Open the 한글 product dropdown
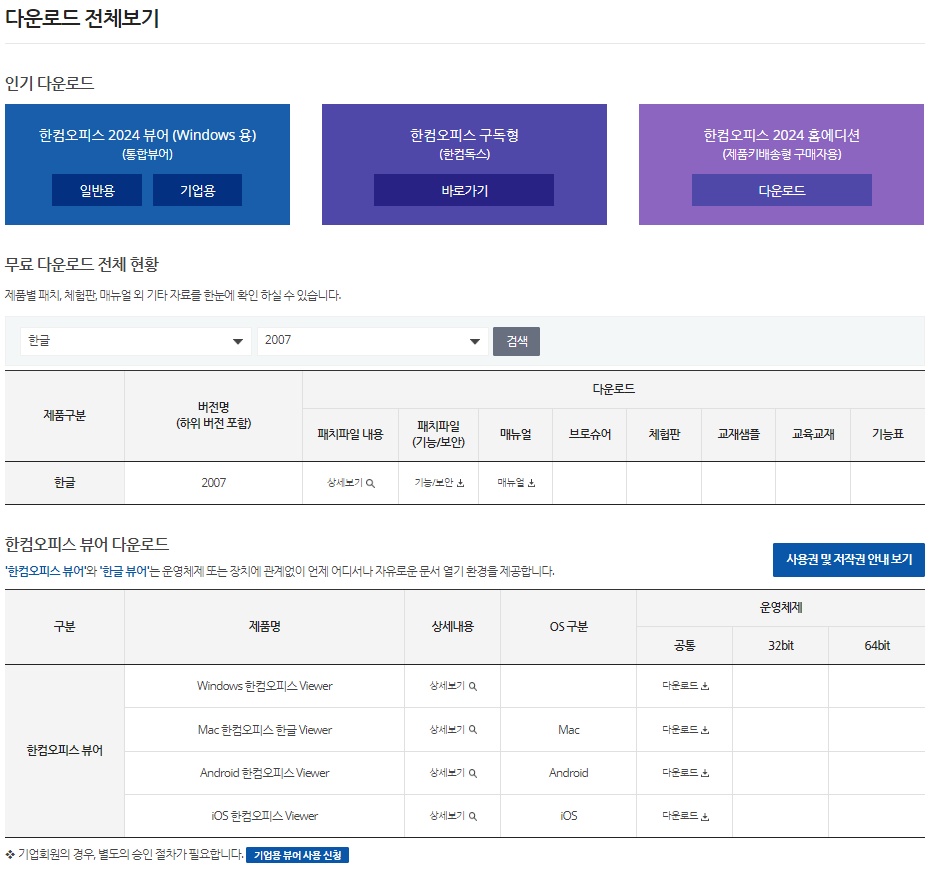935x878 pixels. [x=135, y=341]
